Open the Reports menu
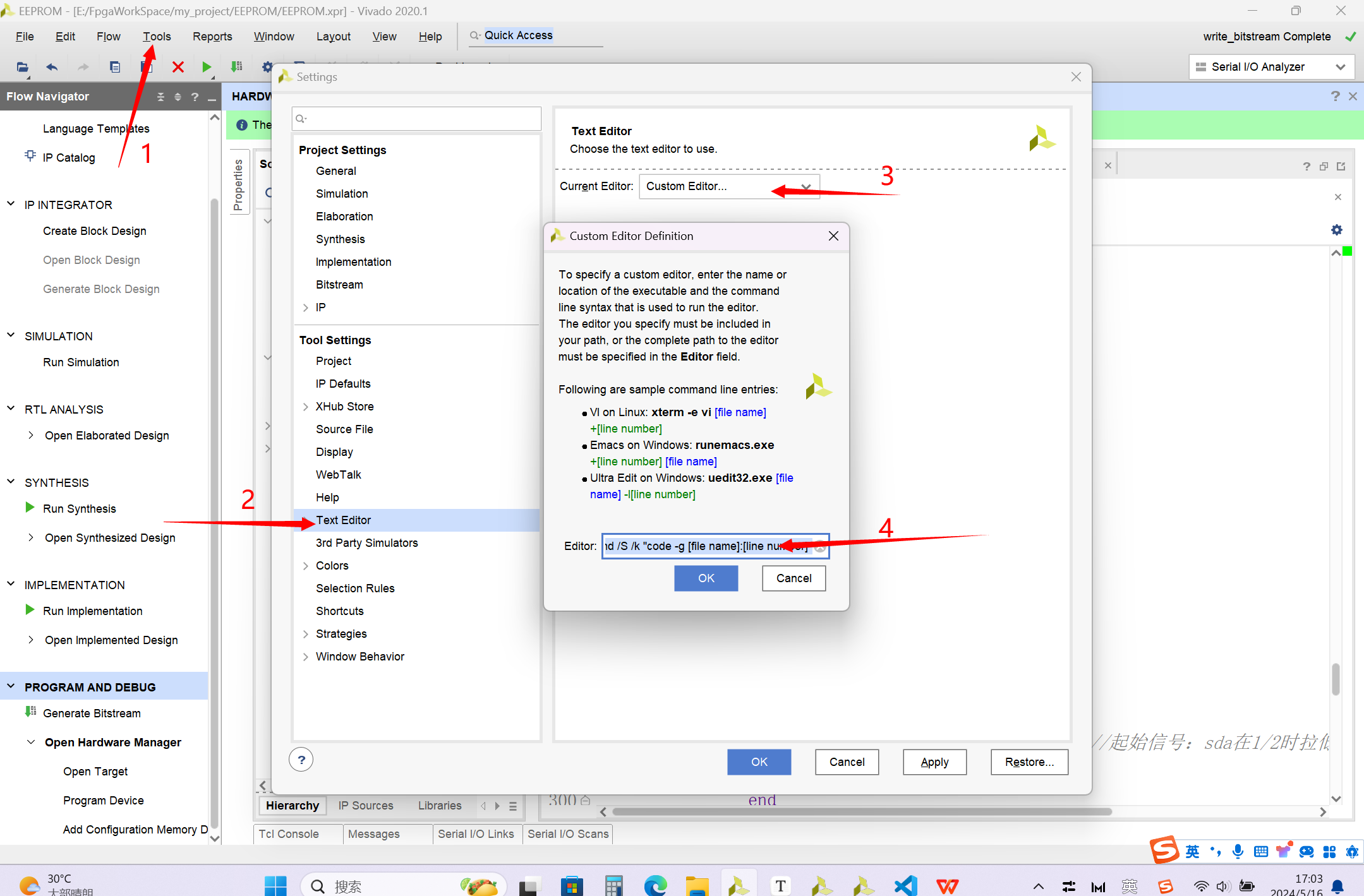Image resolution: width=1364 pixels, height=896 pixels. pos(212,37)
